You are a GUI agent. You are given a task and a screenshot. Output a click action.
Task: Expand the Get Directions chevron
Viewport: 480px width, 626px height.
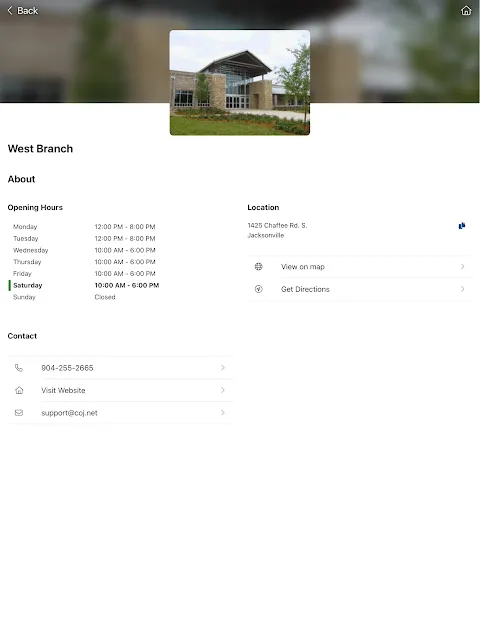[462, 289]
